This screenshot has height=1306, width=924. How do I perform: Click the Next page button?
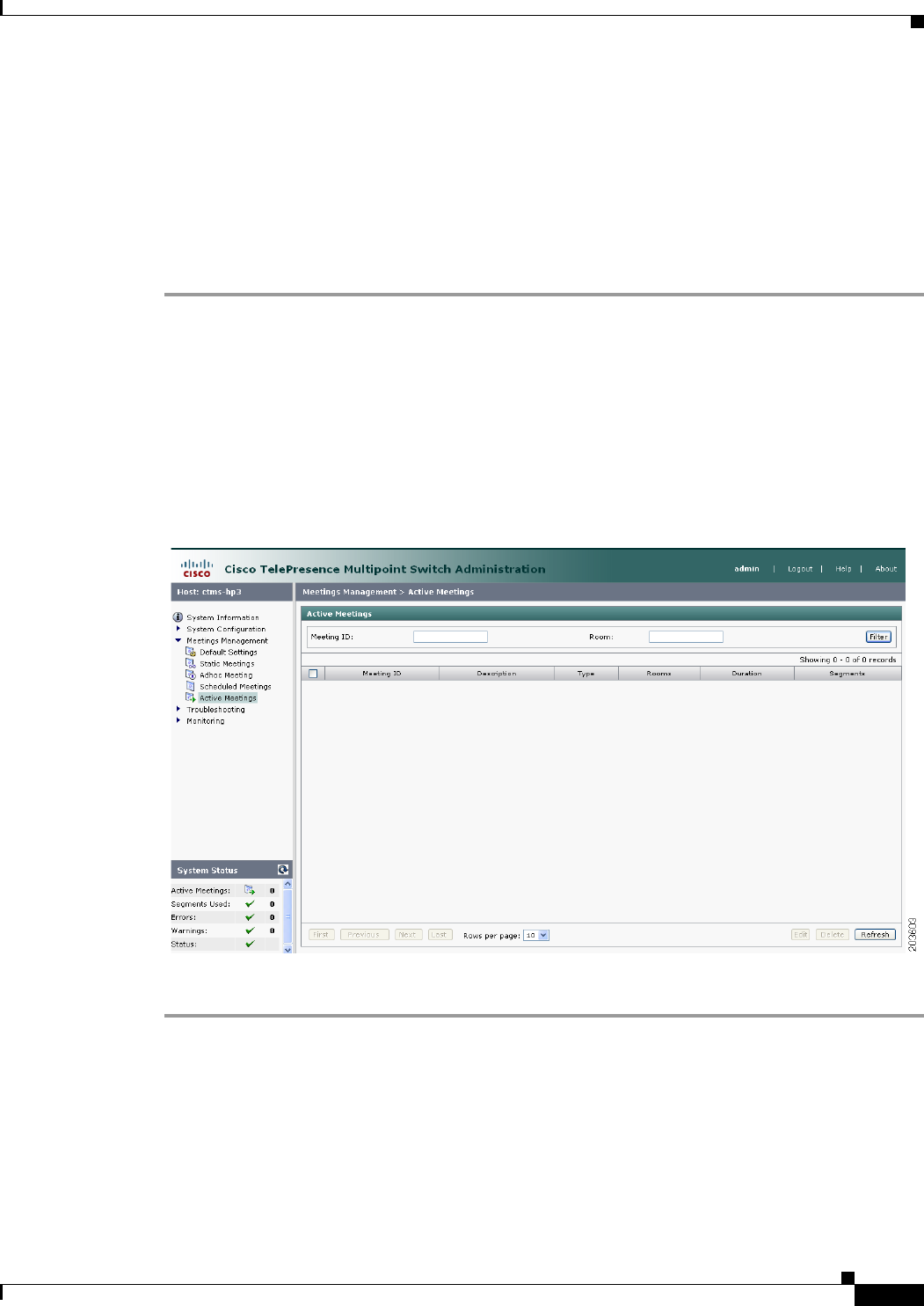click(408, 935)
